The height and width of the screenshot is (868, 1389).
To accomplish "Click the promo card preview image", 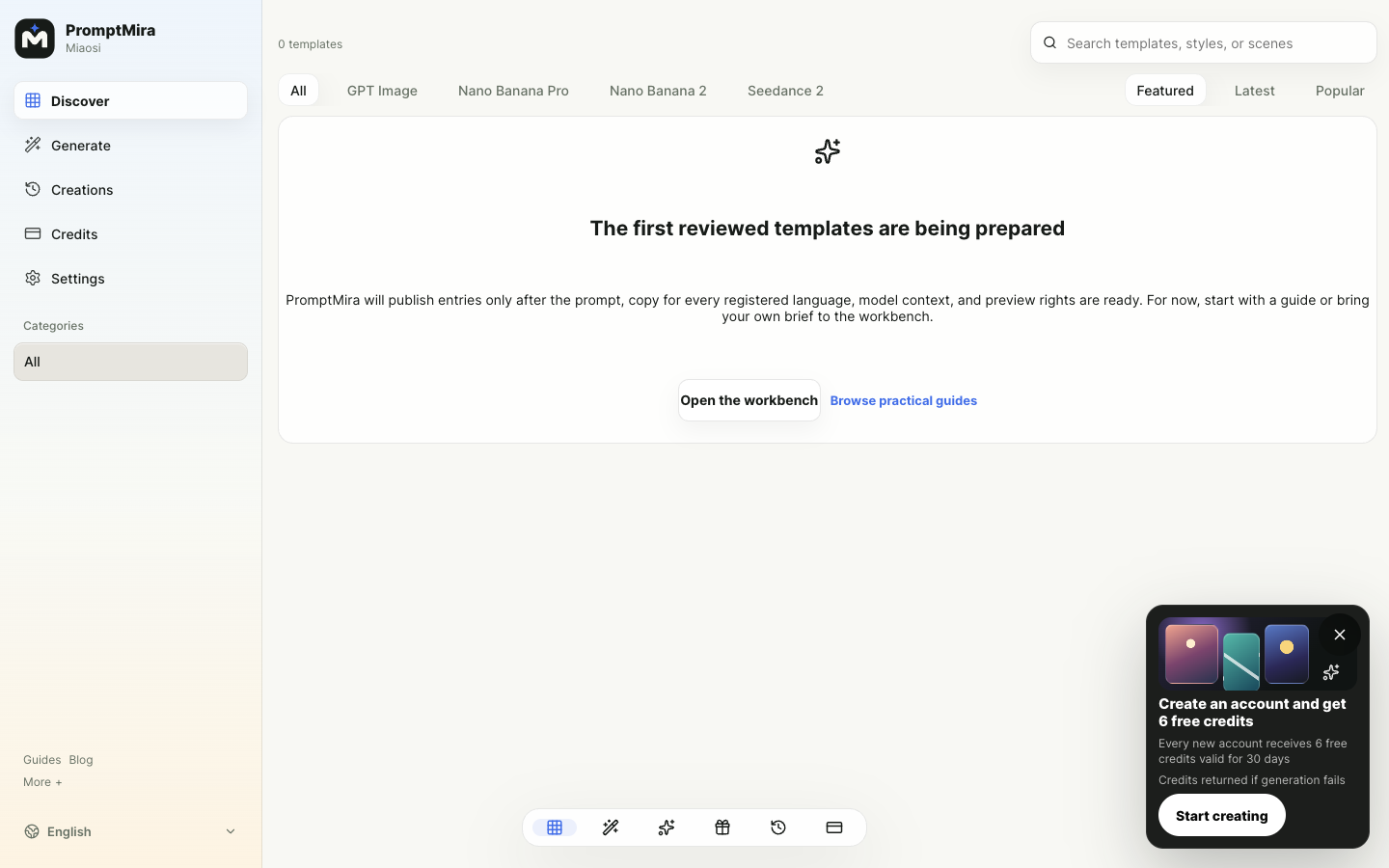I will 1258,654.
